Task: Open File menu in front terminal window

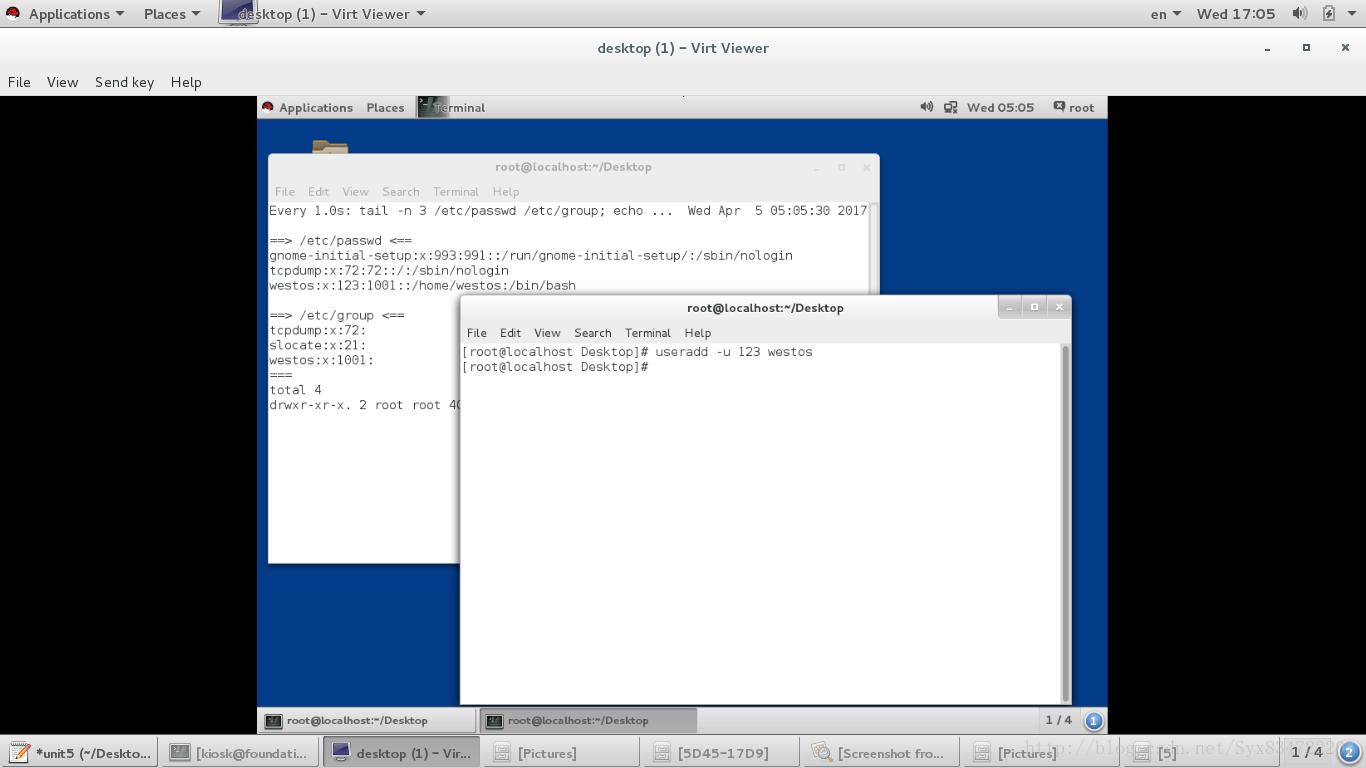Action: (477, 333)
